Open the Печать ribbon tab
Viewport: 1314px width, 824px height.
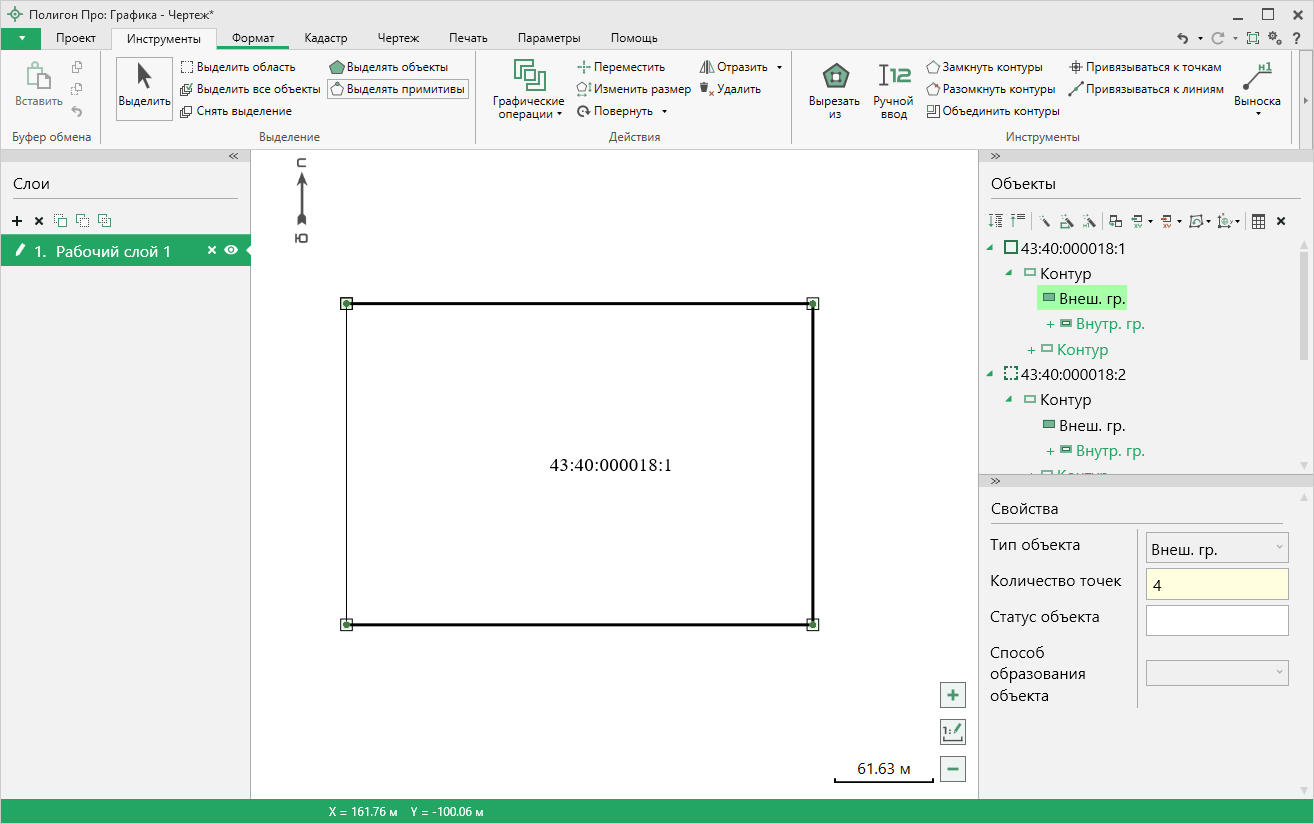[468, 38]
